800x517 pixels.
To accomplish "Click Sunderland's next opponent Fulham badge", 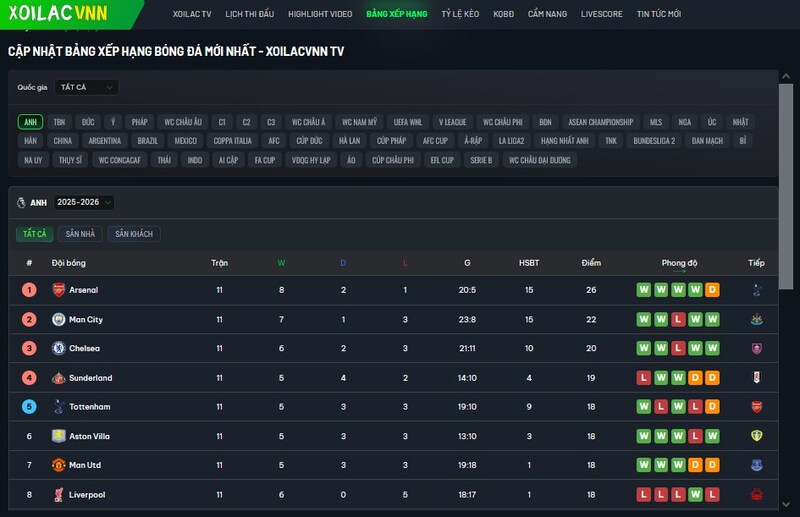I will (756, 378).
